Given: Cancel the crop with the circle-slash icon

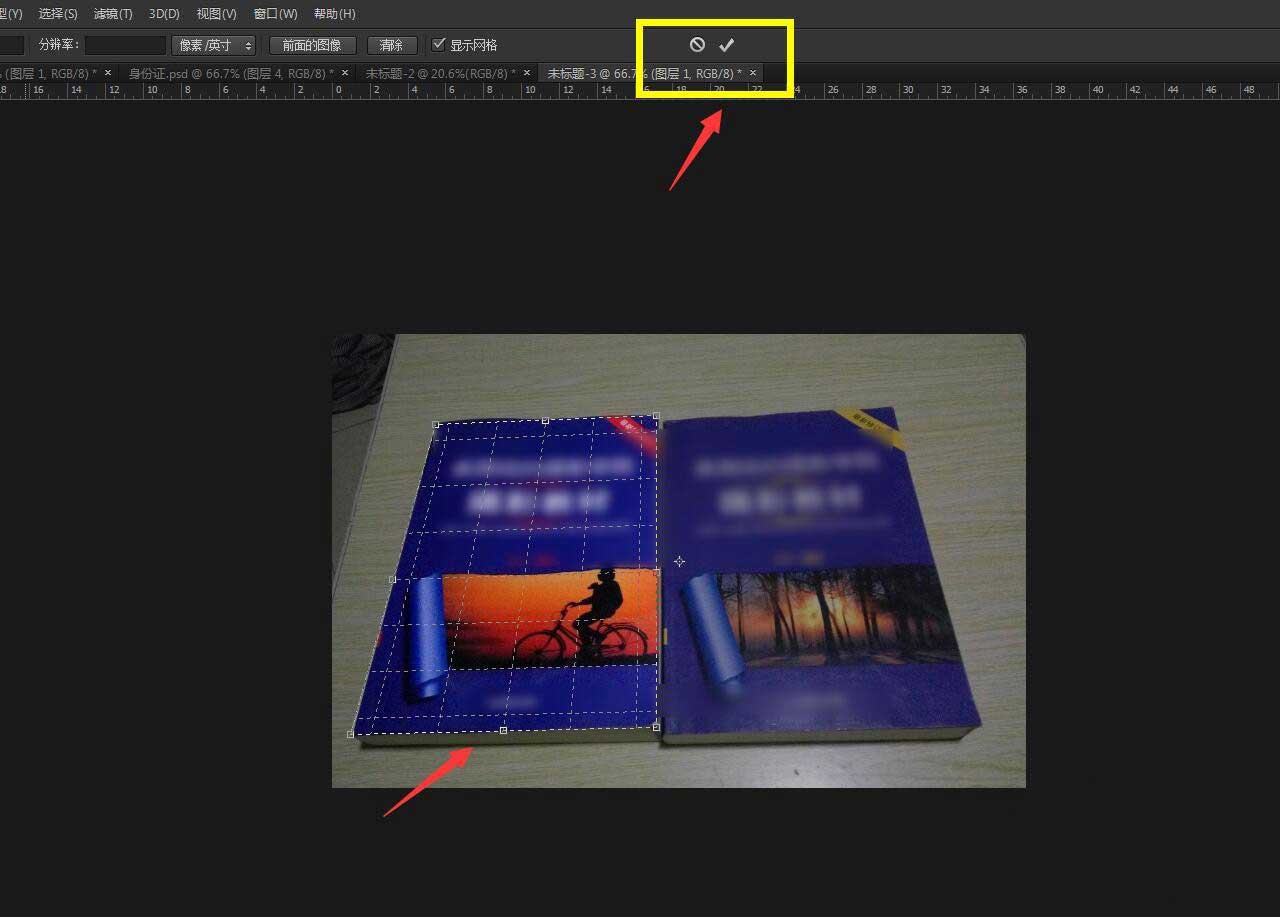Looking at the screenshot, I should (697, 45).
